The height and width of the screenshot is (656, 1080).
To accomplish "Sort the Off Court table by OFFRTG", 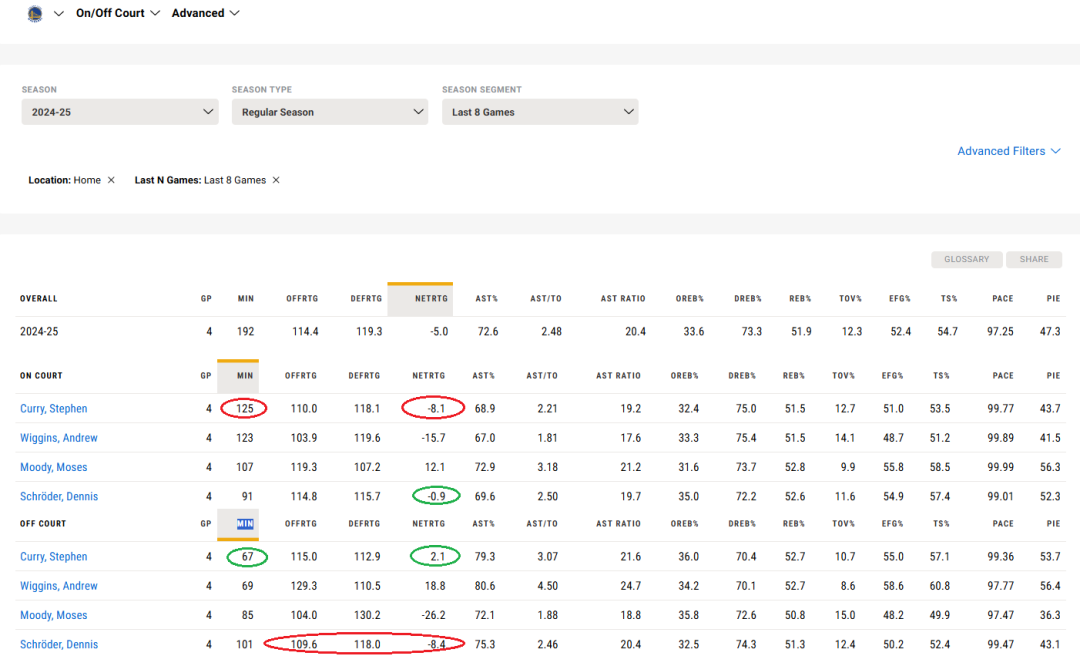I will (x=301, y=524).
